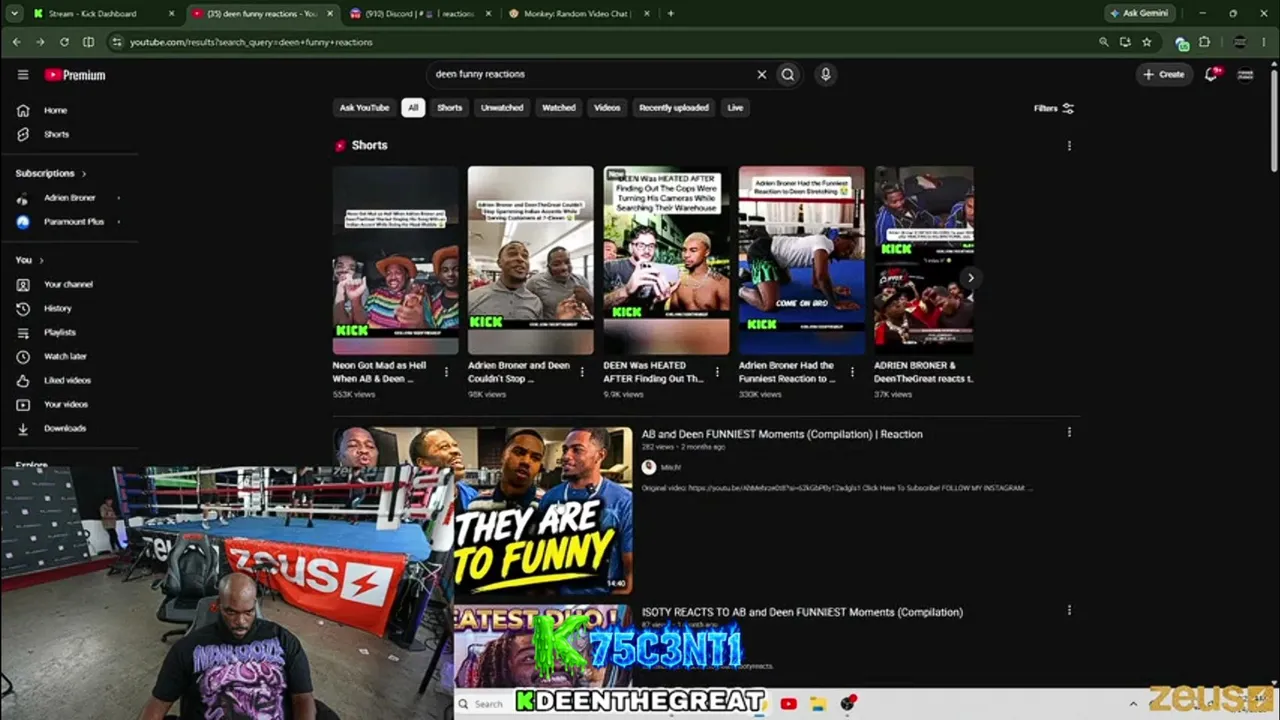Viewport: 1280px width, 720px height.
Task: Toggle the Recently uploaded filter chip
Action: coord(674,108)
